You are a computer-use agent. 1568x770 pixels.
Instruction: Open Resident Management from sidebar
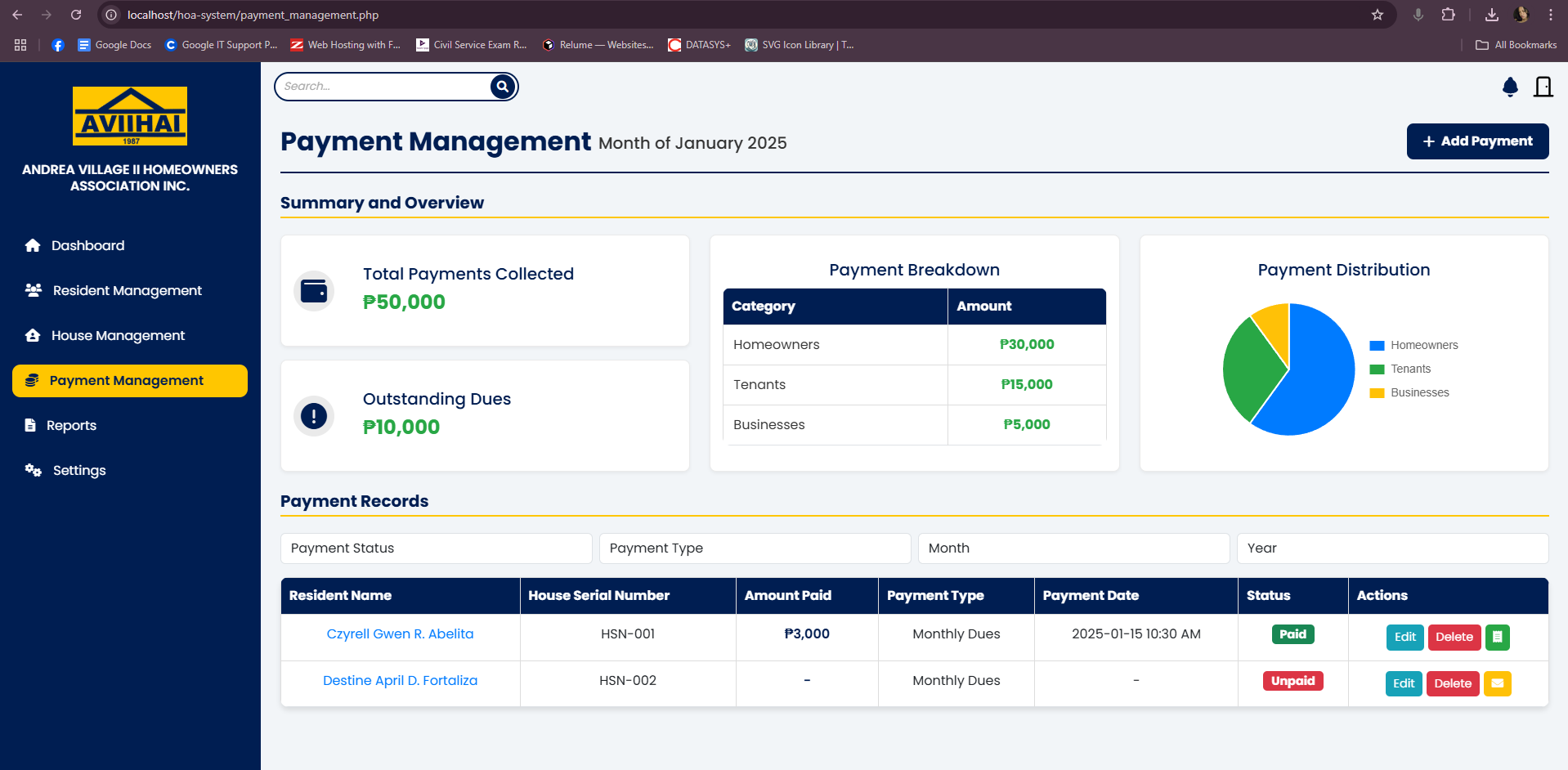coord(127,291)
